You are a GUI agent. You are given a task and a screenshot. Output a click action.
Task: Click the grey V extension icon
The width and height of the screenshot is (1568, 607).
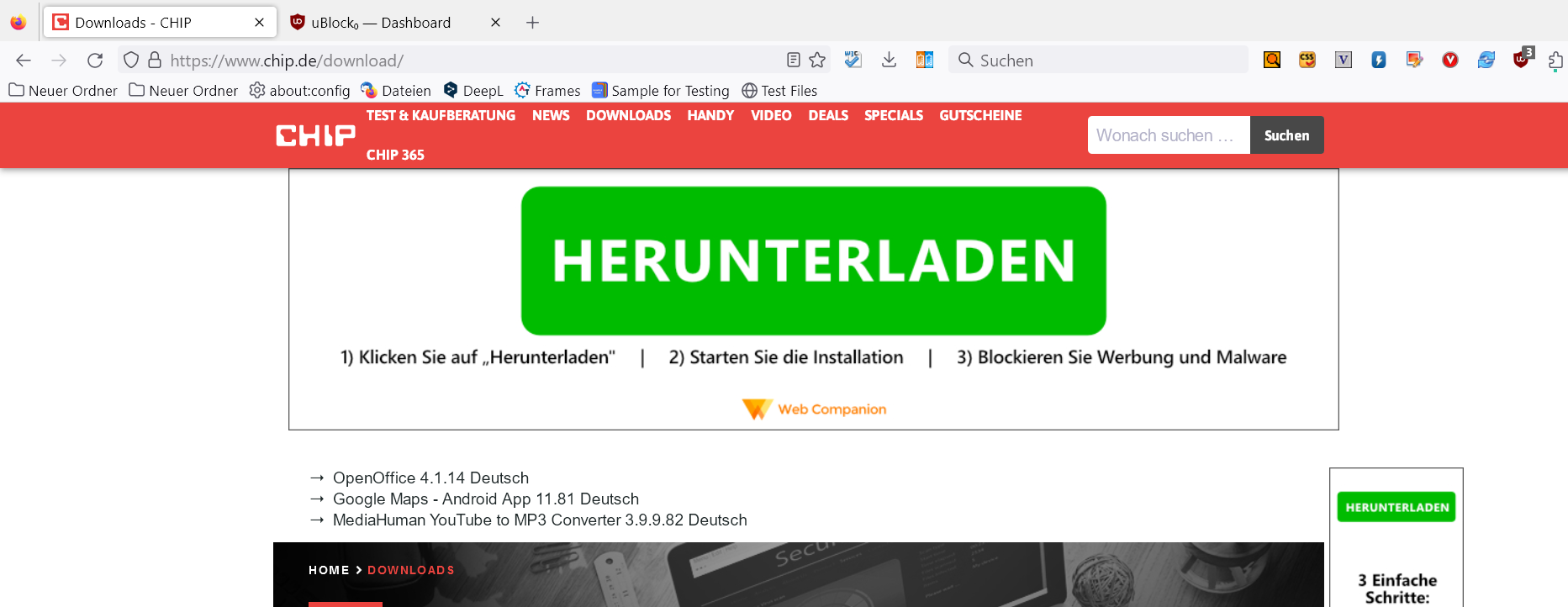click(1344, 60)
